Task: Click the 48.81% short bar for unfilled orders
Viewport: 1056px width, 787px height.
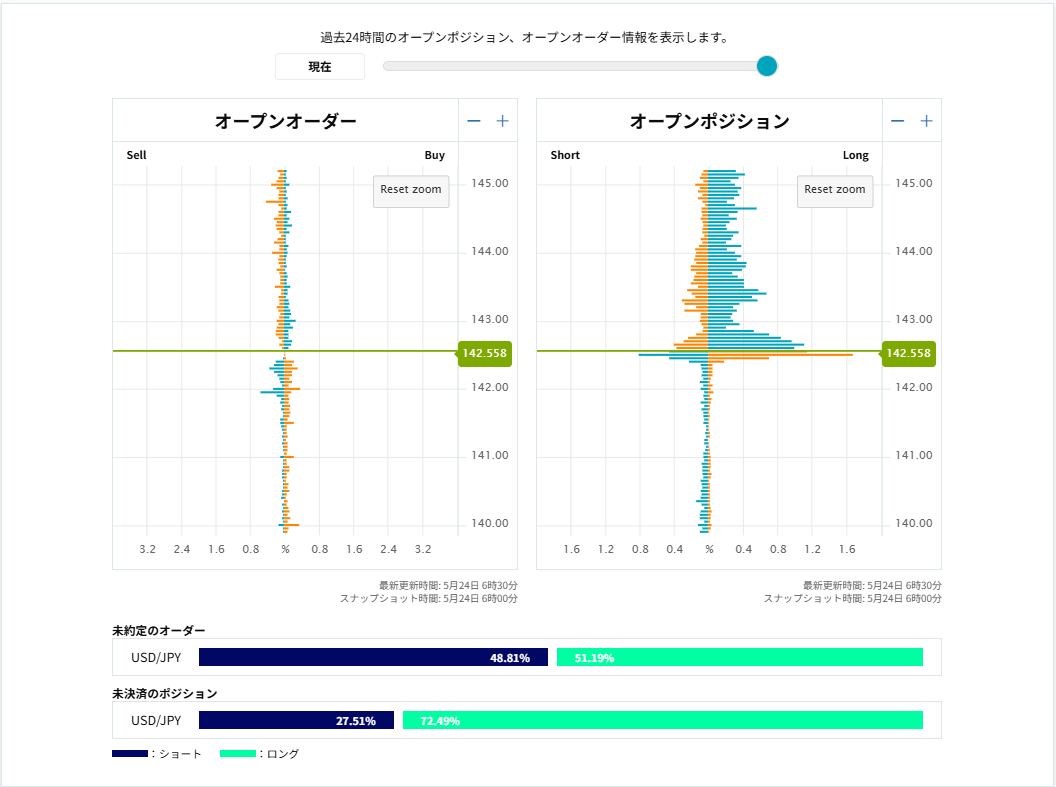Action: pyautogui.click(x=373, y=657)
